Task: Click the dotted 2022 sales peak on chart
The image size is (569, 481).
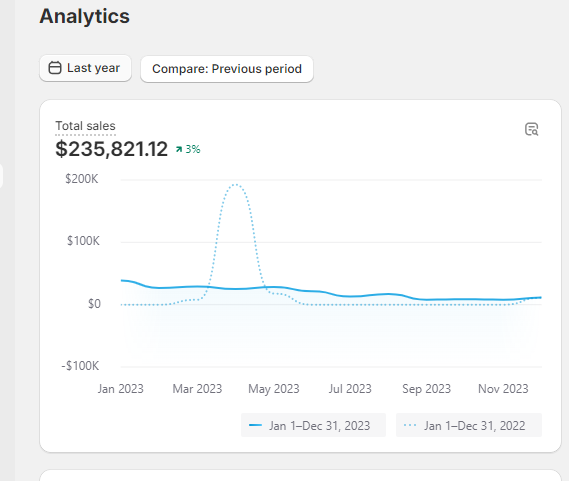Action: pos(236,185)
